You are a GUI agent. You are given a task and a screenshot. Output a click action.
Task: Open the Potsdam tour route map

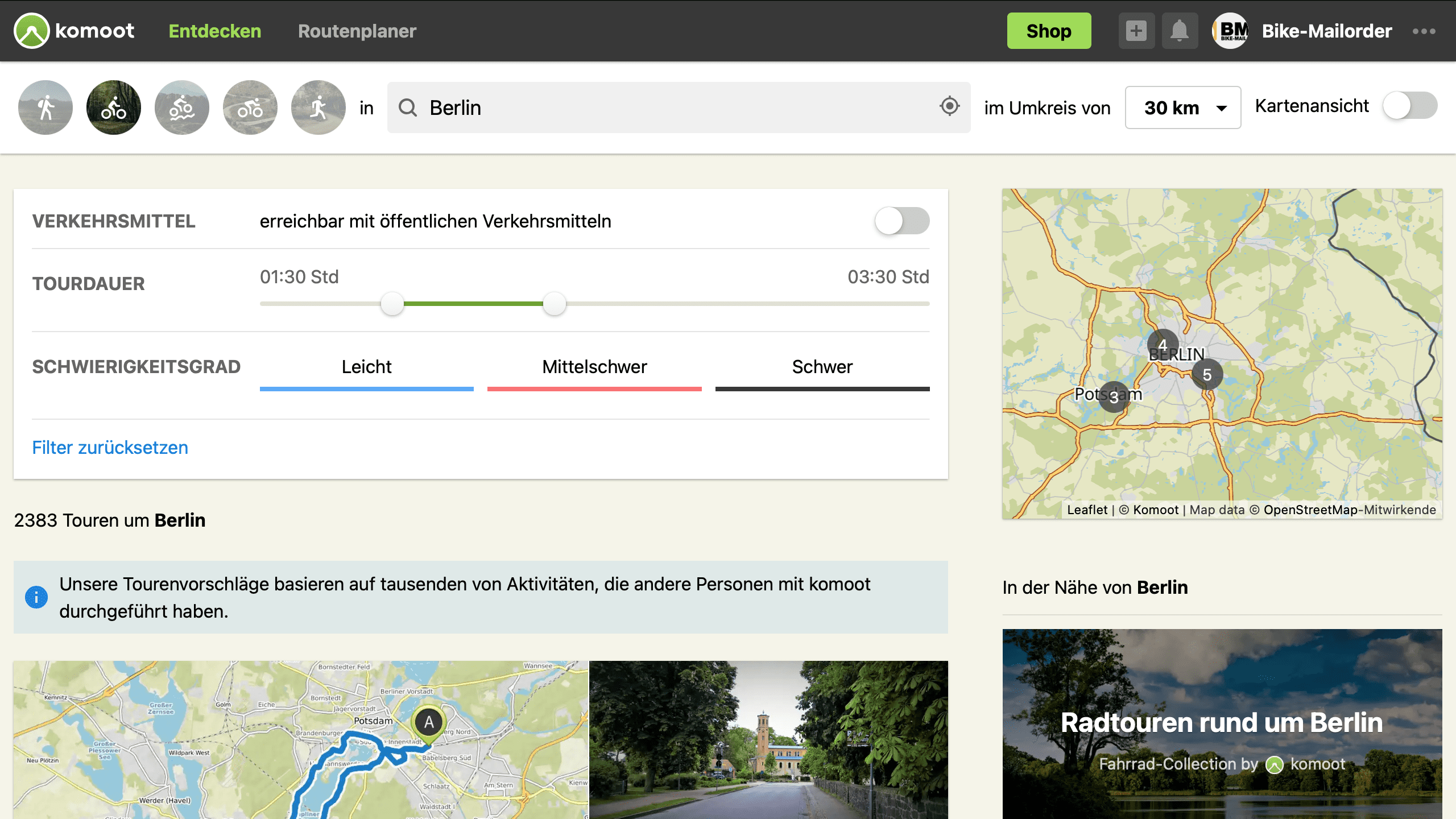click(301, 740)
